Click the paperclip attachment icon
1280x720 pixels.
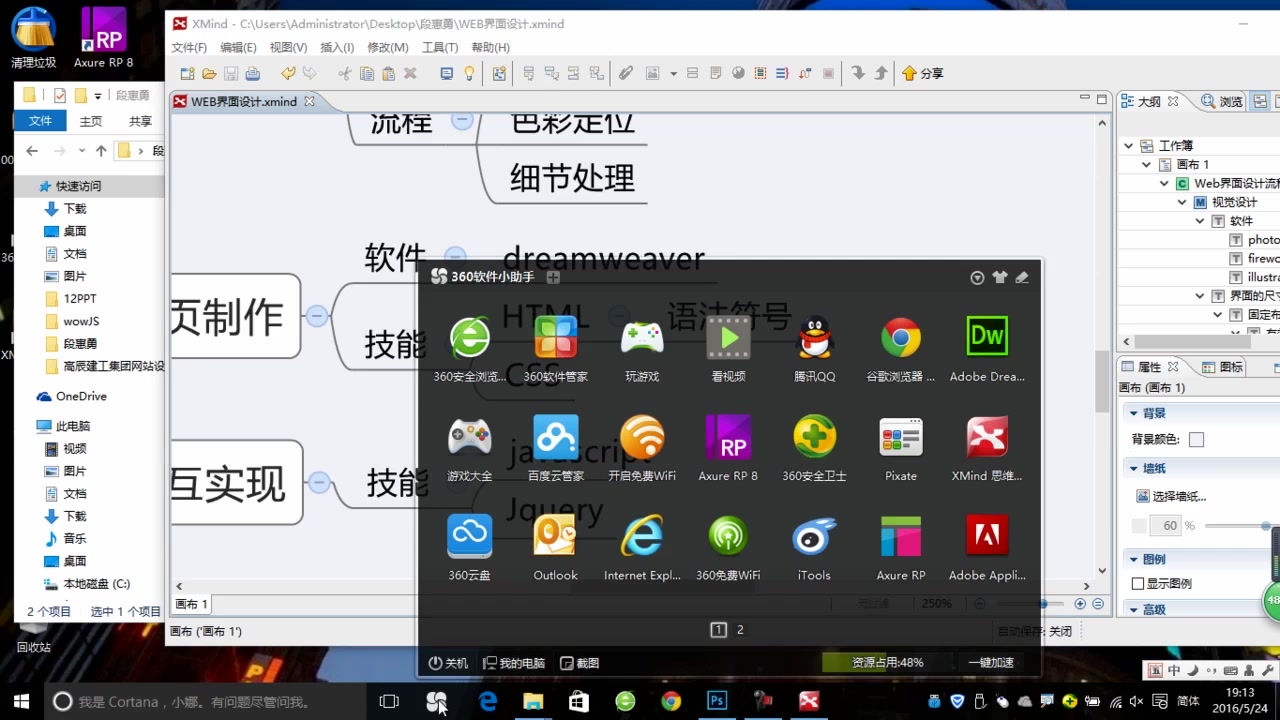pyautogui.click(x=626, y=73)
